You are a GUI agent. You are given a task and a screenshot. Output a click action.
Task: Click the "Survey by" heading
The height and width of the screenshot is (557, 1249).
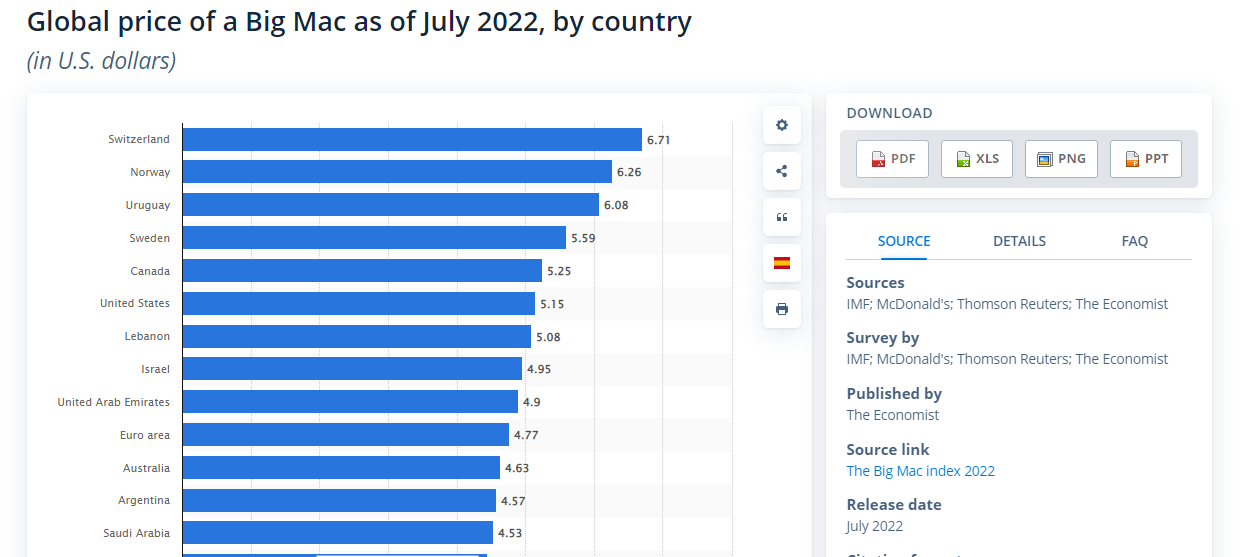pyautogui.click(x=883, y=338)
